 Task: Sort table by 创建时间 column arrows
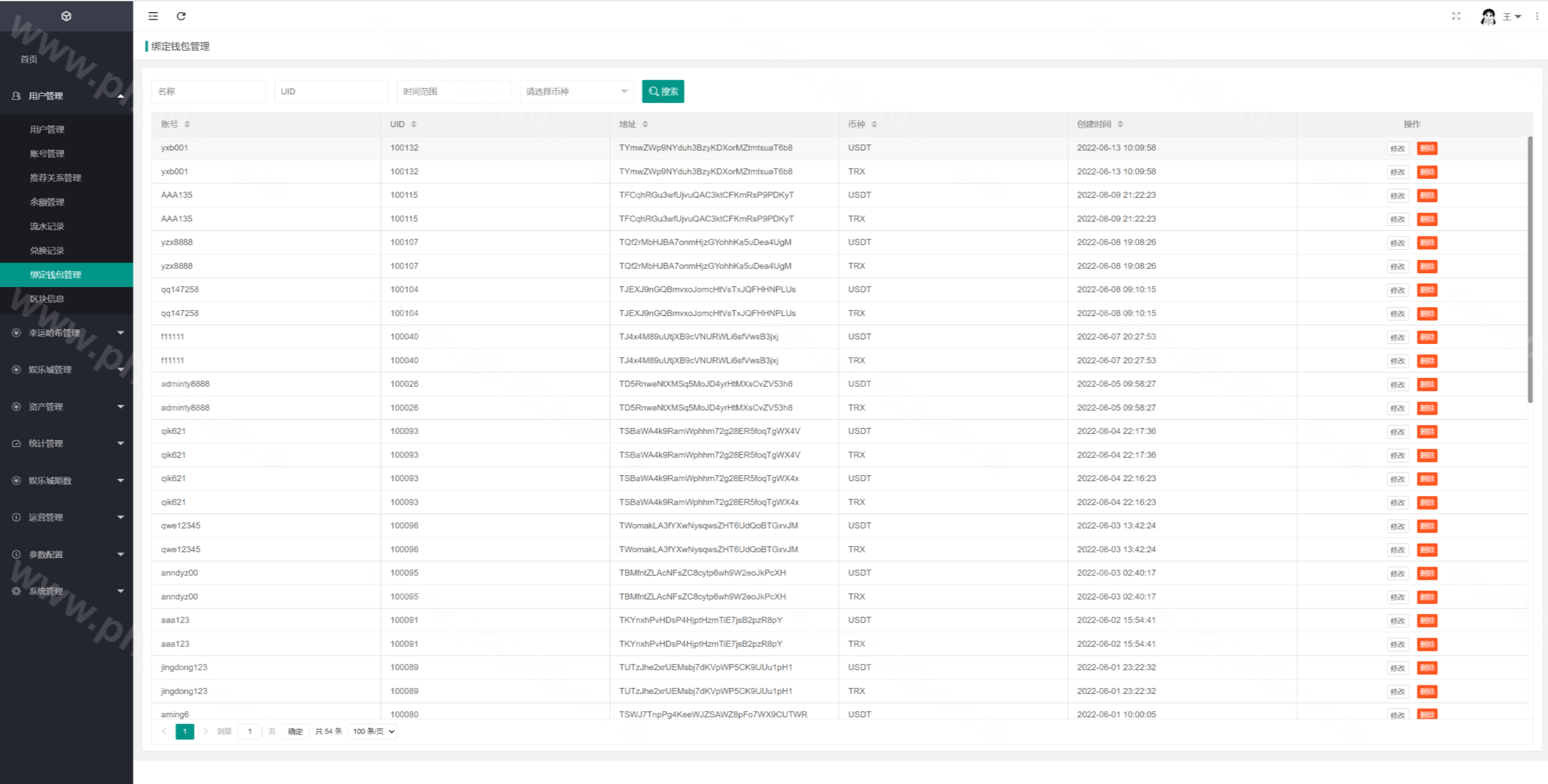pos(1120,125)
